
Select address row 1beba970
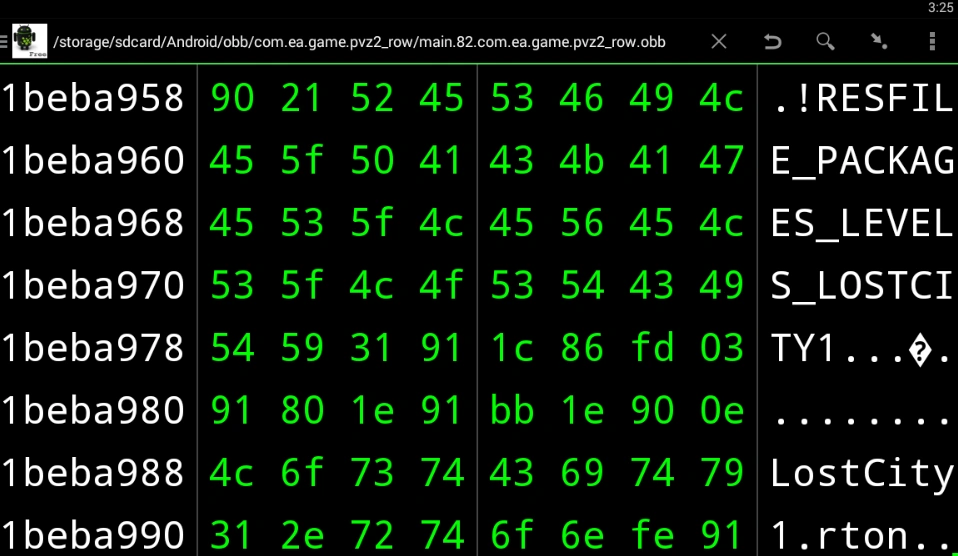pos(93,285)
